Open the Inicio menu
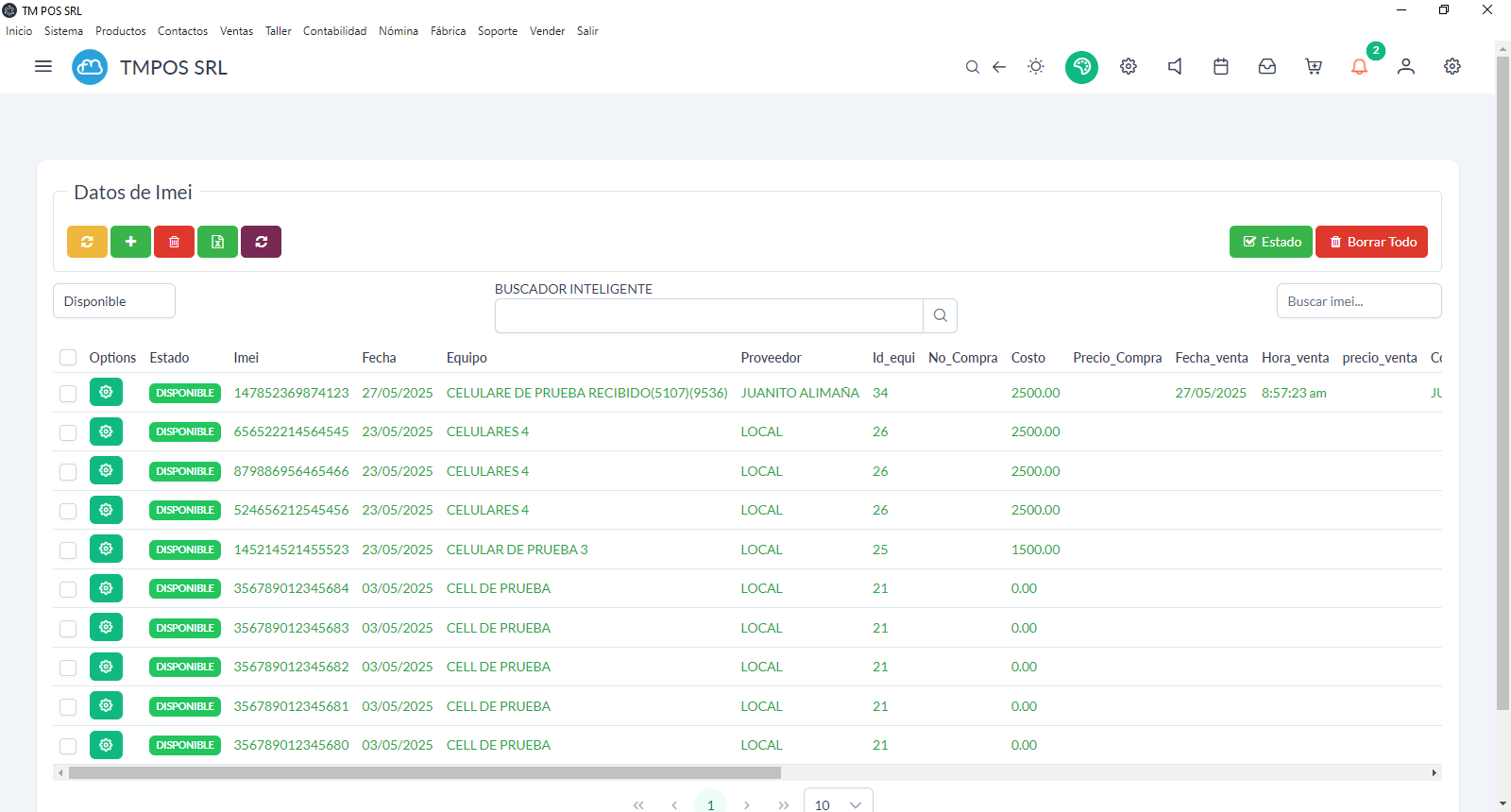The height and width of the screenshot is (812, 1511). point(19,31)
